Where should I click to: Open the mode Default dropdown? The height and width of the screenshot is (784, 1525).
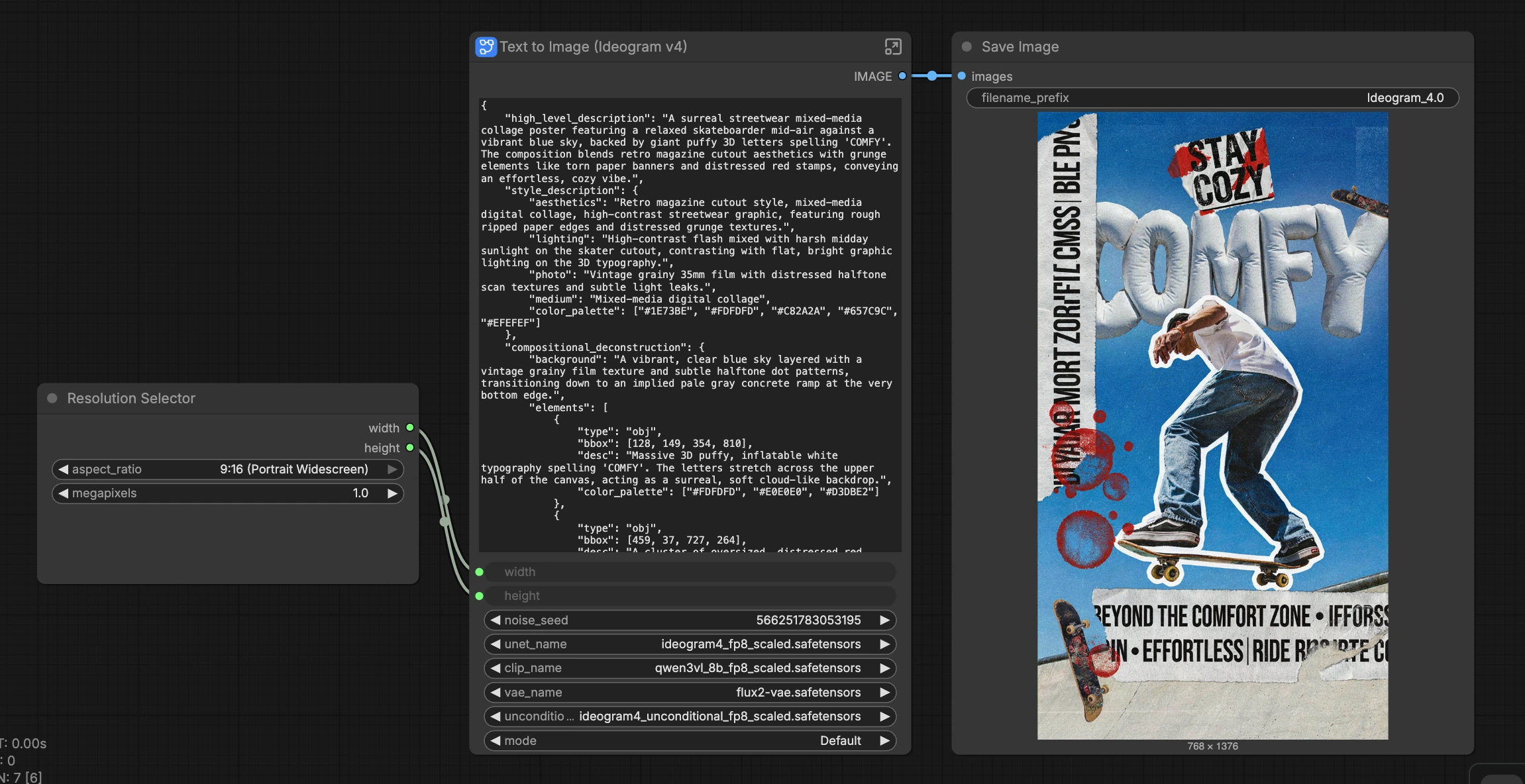[690, 741]
